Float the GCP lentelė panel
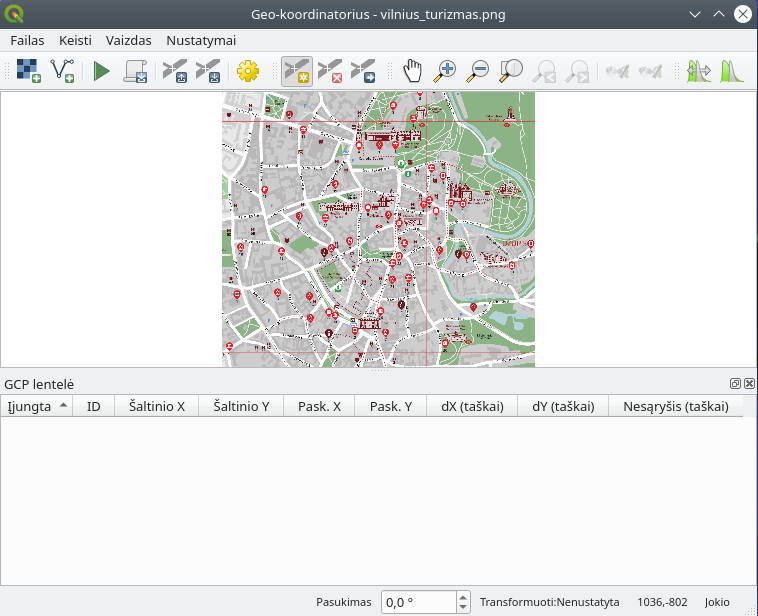This screenshot has width=758, height=616. tap(735, 384)
